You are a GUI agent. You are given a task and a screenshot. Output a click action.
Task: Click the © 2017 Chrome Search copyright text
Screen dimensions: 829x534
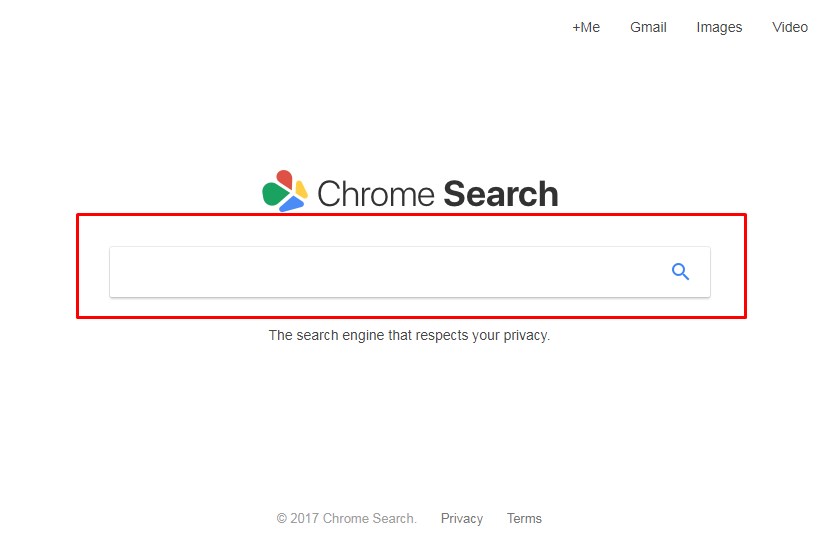346,518
